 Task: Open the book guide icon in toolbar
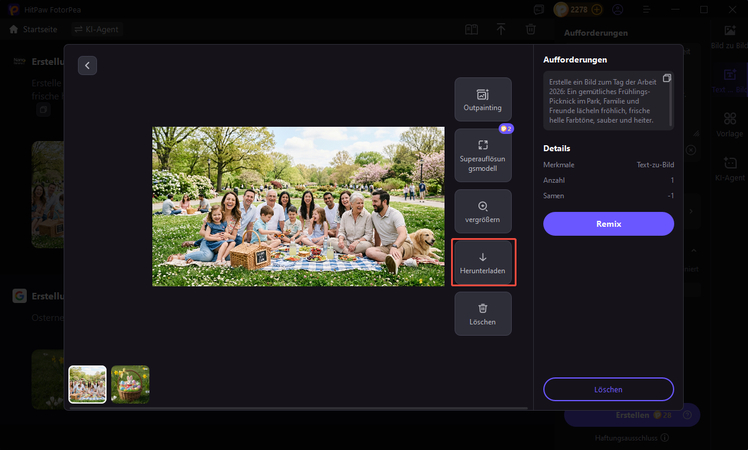(x=471, y=30)
